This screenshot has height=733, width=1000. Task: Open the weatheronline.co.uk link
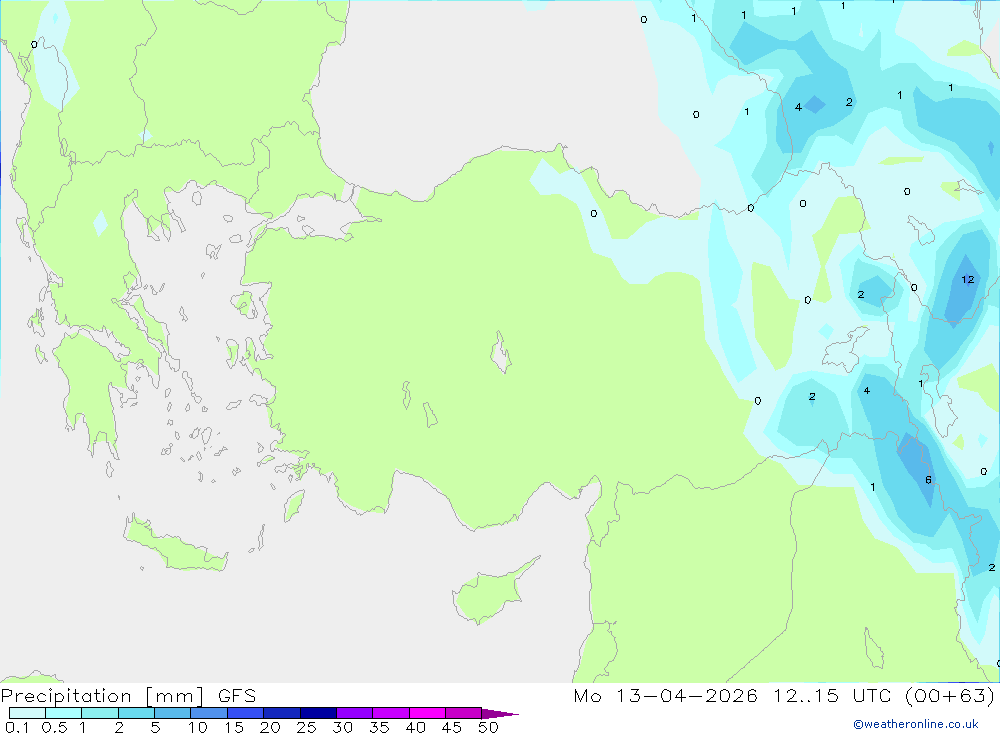916,724
